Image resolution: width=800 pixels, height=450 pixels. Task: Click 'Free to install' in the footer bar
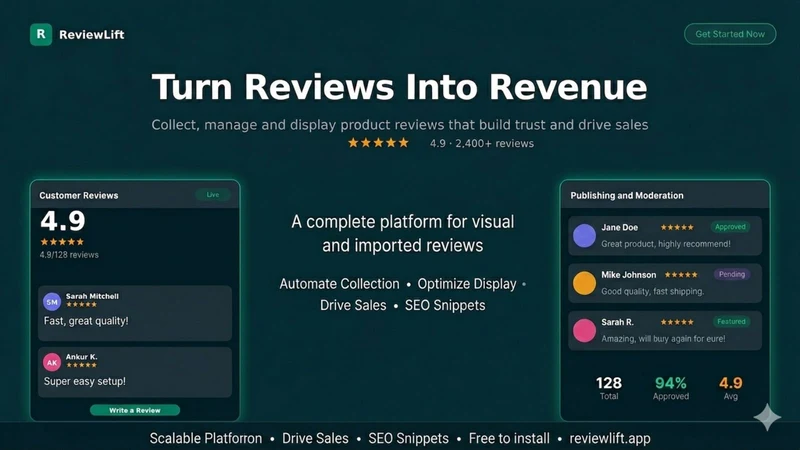pyautogui.click(x=509, y=438)
